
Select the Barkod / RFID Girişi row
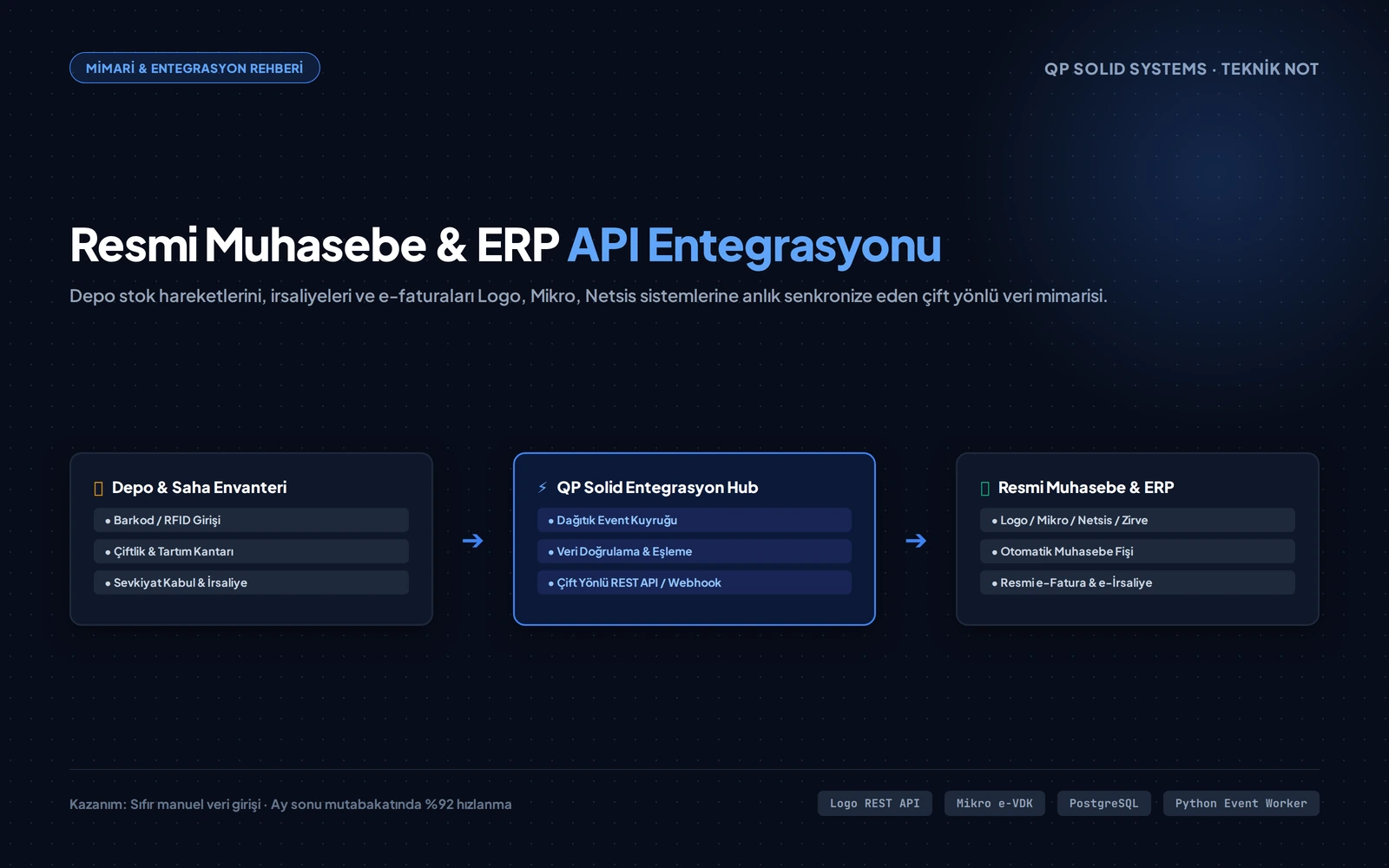251,520
